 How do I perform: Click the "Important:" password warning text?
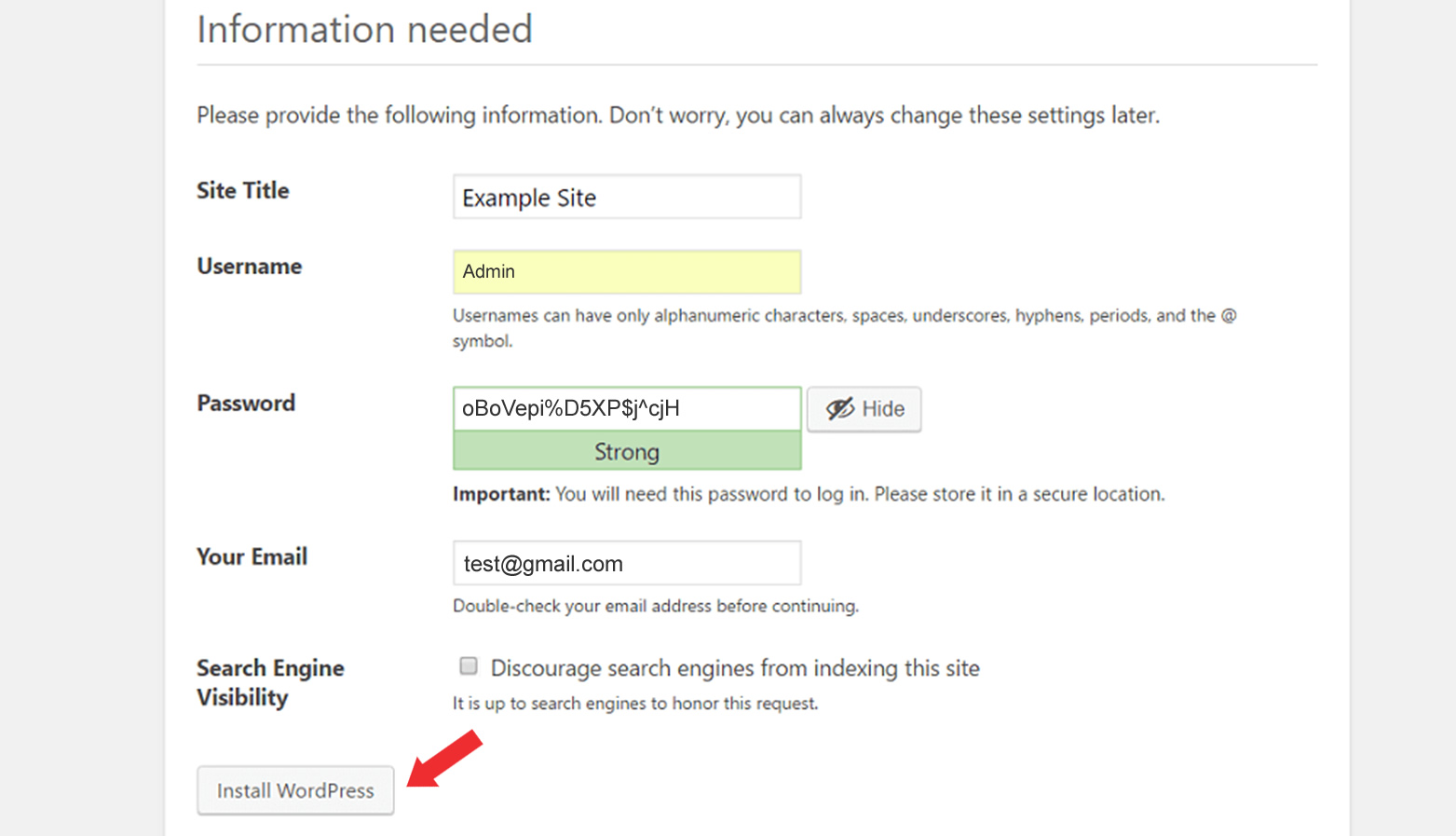(501, 494)
